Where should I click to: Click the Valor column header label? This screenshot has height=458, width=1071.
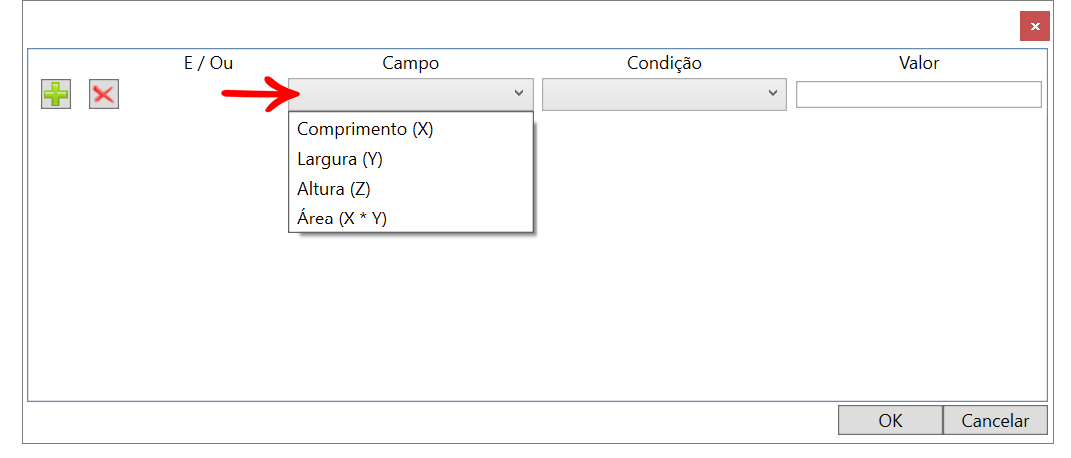(x=919, y=63)
